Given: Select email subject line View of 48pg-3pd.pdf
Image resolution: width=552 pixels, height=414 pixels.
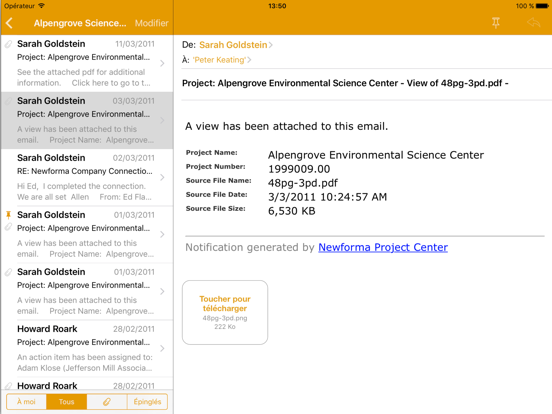Looking at the screenshot, I should point(345,83).
